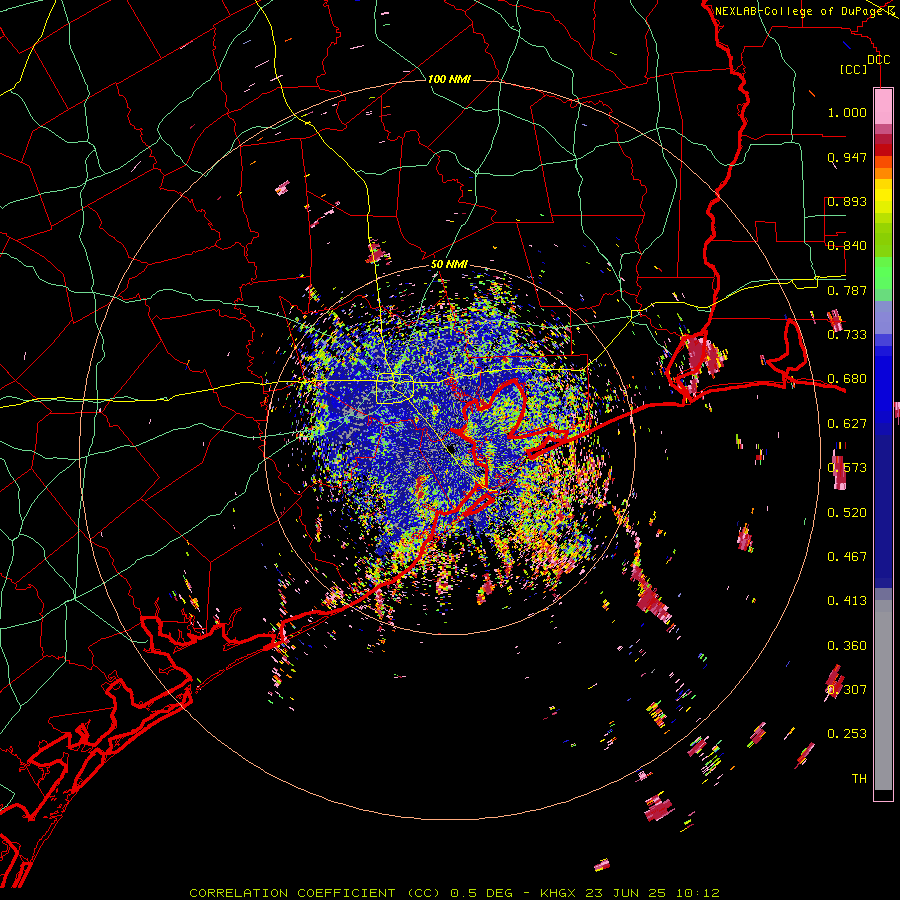Pick the pink swatch atop the color bar

click(x=883, y=106)
